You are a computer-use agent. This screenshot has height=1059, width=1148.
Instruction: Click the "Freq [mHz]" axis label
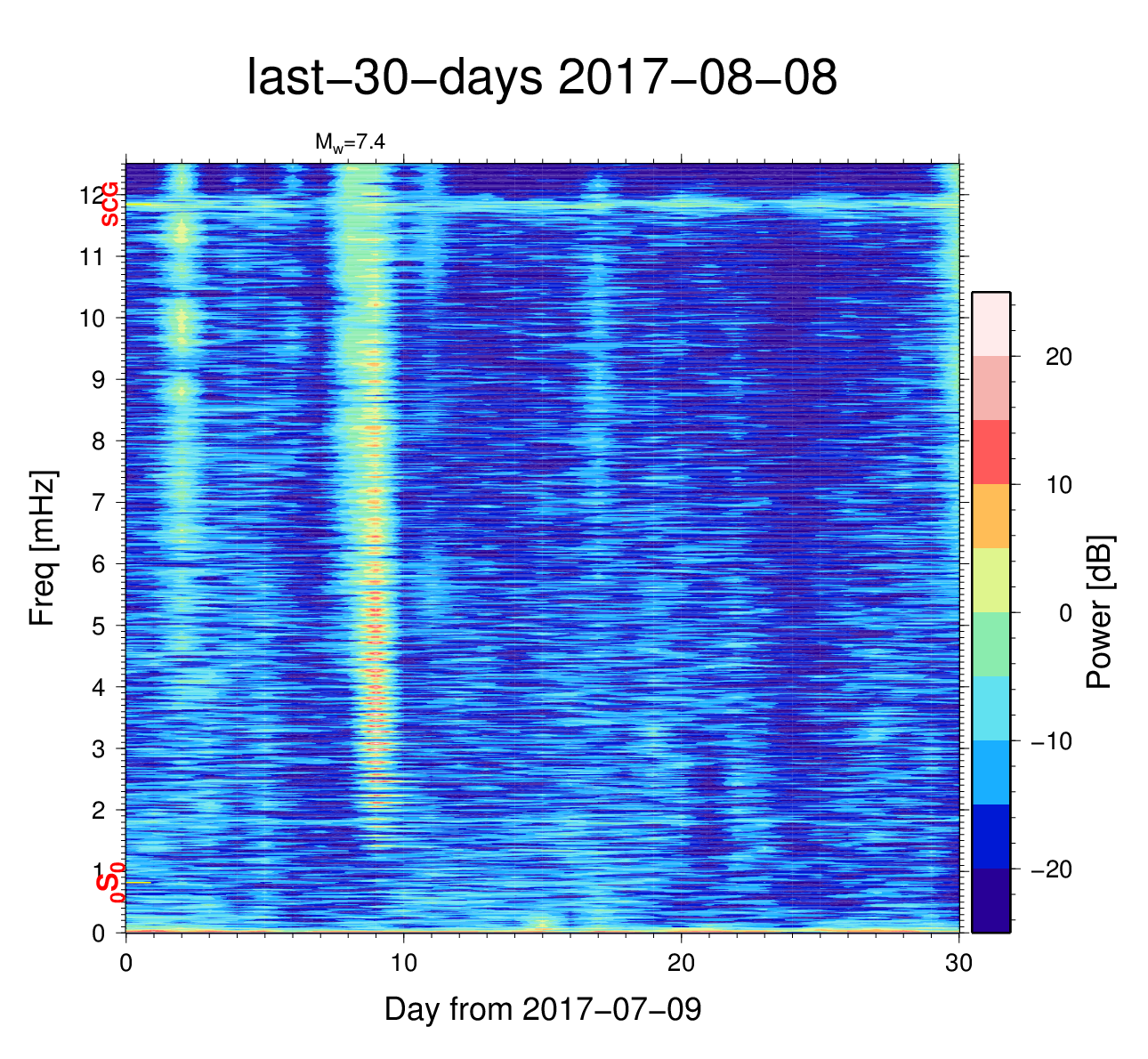click(x=43, y=547)
